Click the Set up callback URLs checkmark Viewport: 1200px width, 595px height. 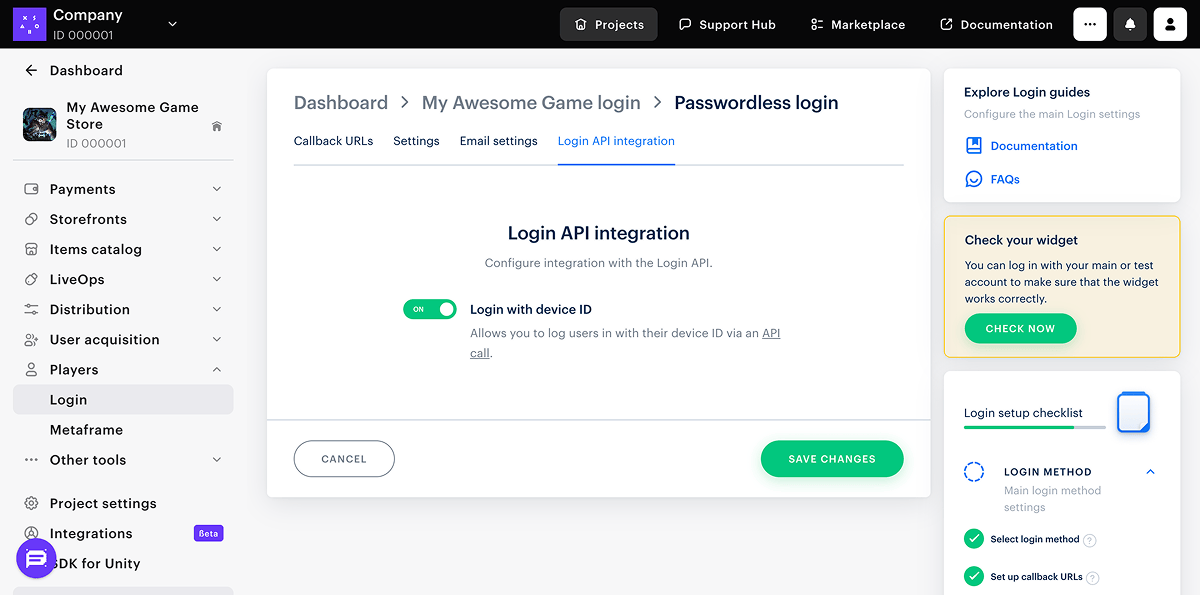tap(973, 577)
